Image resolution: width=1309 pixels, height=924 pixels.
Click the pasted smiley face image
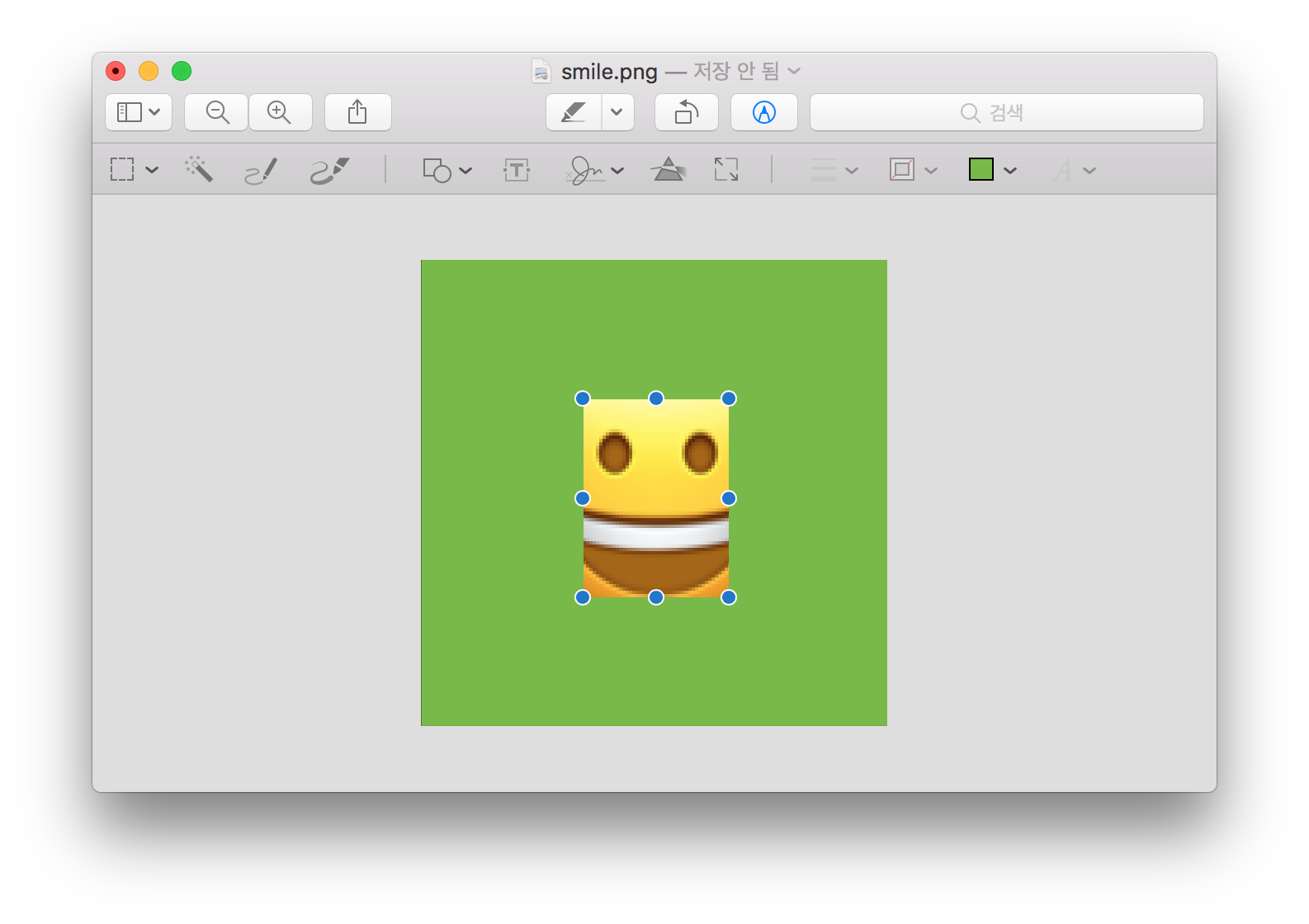[656, 498]
